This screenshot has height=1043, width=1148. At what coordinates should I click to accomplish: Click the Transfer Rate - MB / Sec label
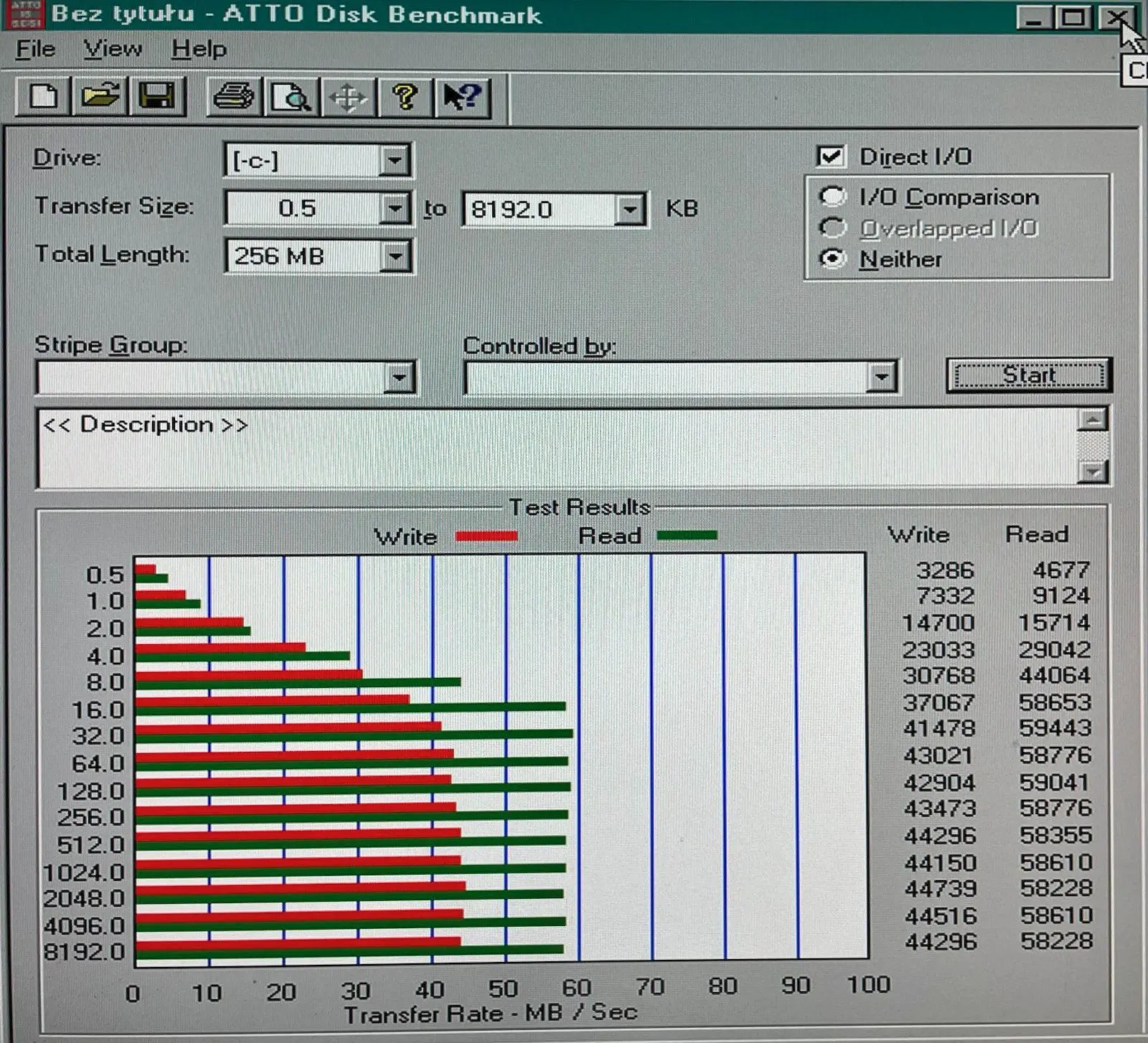[491, 1013]
